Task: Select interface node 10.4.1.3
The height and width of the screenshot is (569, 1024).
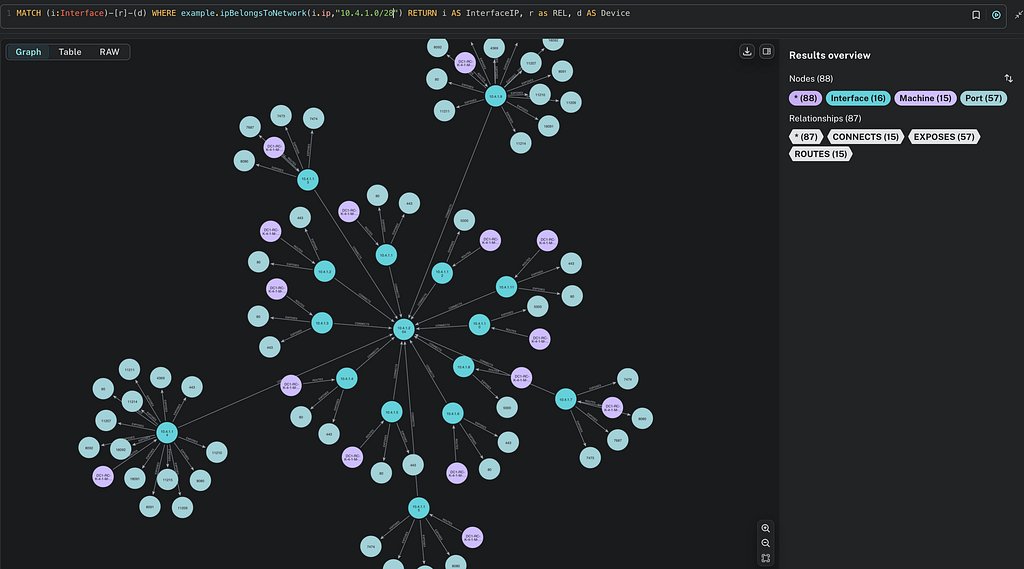Action: click(x=321, y=323)
